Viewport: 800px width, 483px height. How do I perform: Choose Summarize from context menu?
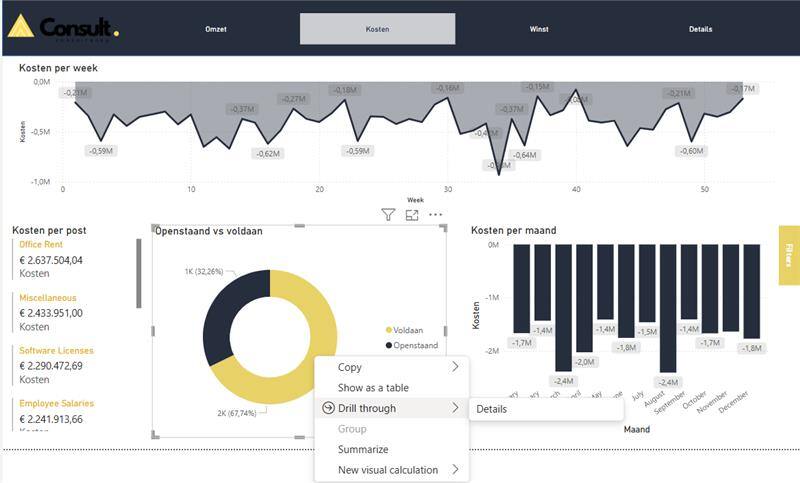tap(363, 450)
